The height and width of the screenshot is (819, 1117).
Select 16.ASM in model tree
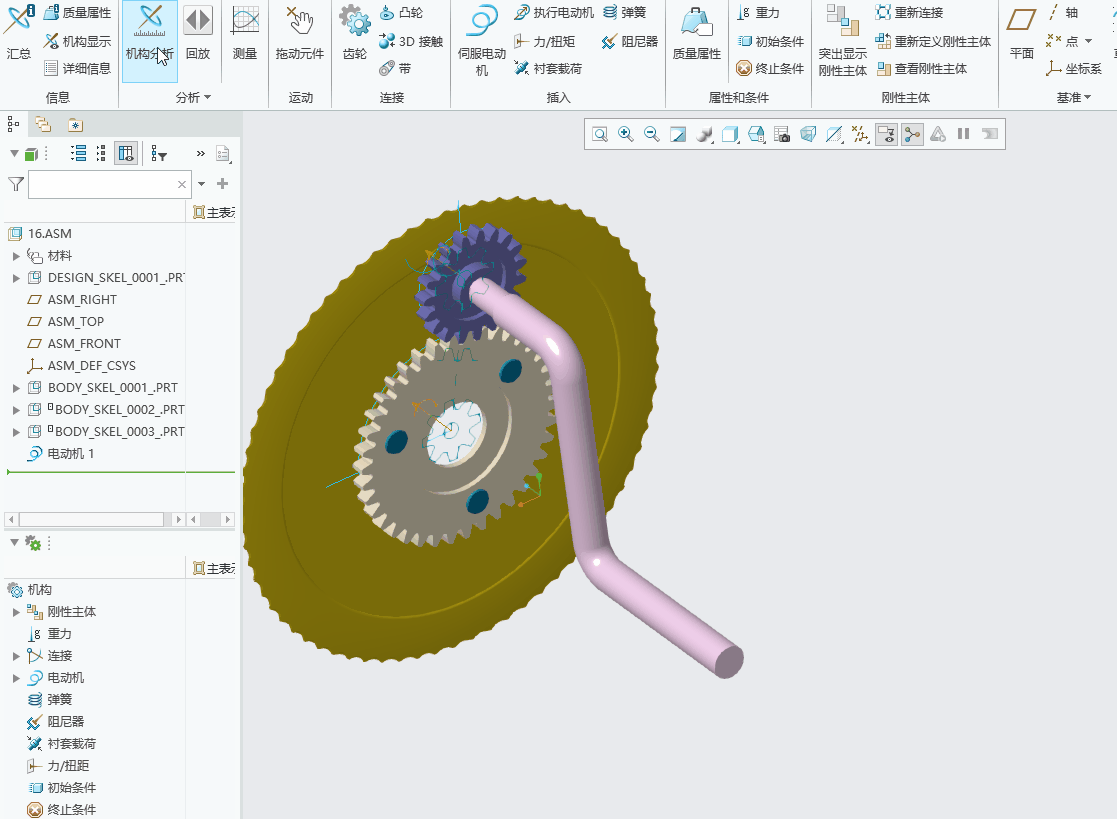50,234
